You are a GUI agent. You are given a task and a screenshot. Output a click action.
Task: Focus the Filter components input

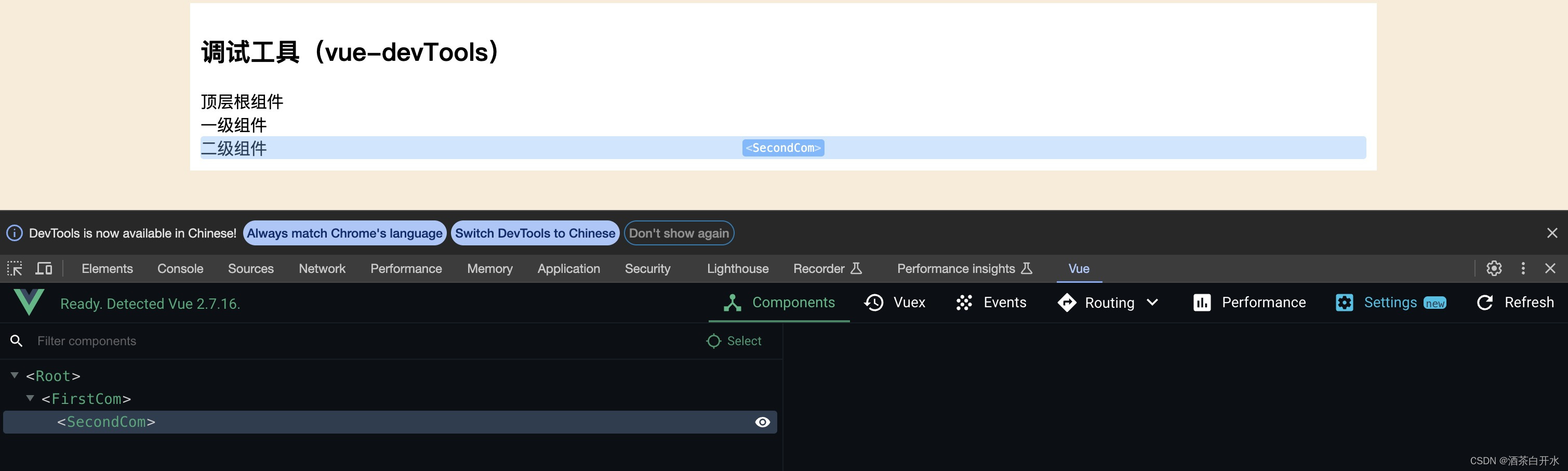[x=365, y=341]
